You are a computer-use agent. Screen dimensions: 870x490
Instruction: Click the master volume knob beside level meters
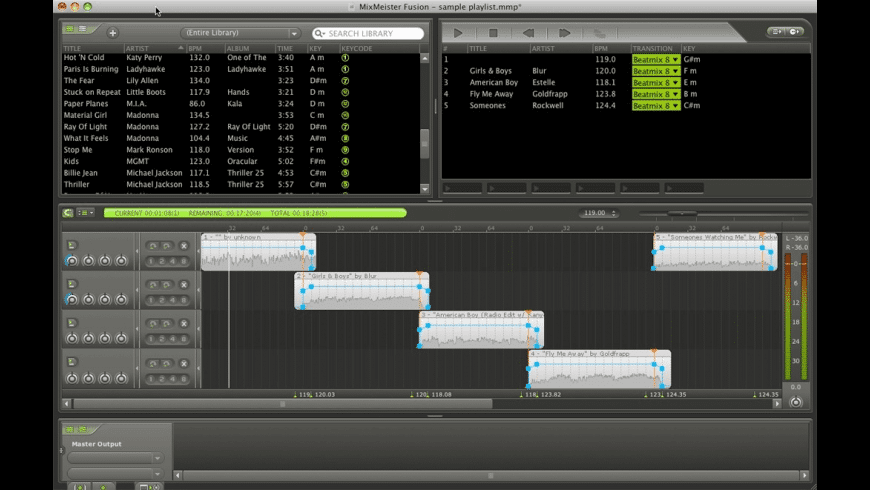795,402
